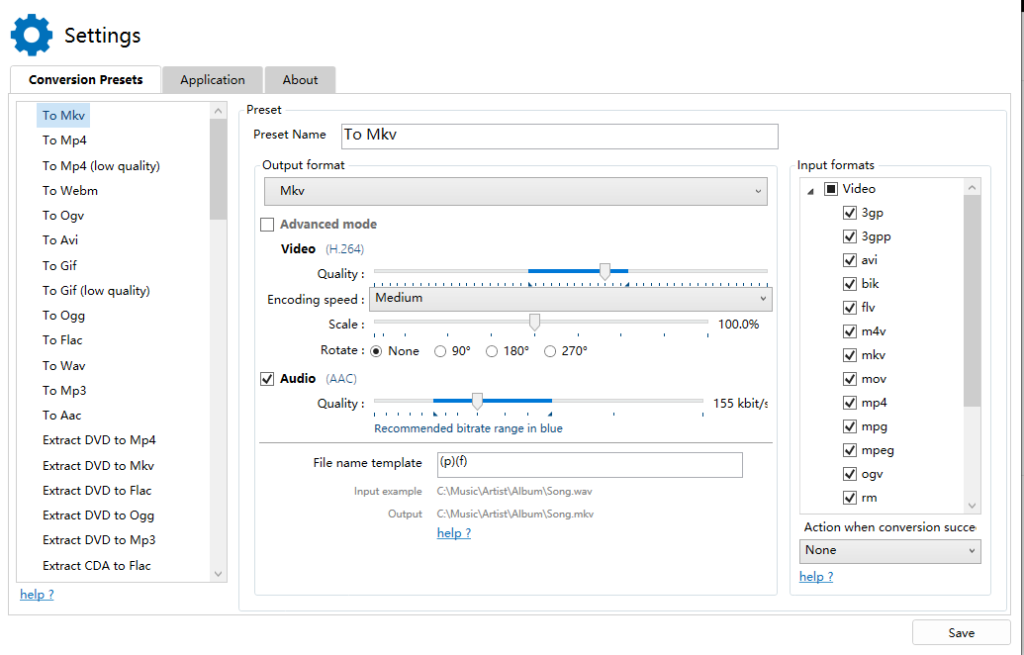Uncheck the mp4 input format
This screenshot has height=655, width=1024.
[850, 403]
